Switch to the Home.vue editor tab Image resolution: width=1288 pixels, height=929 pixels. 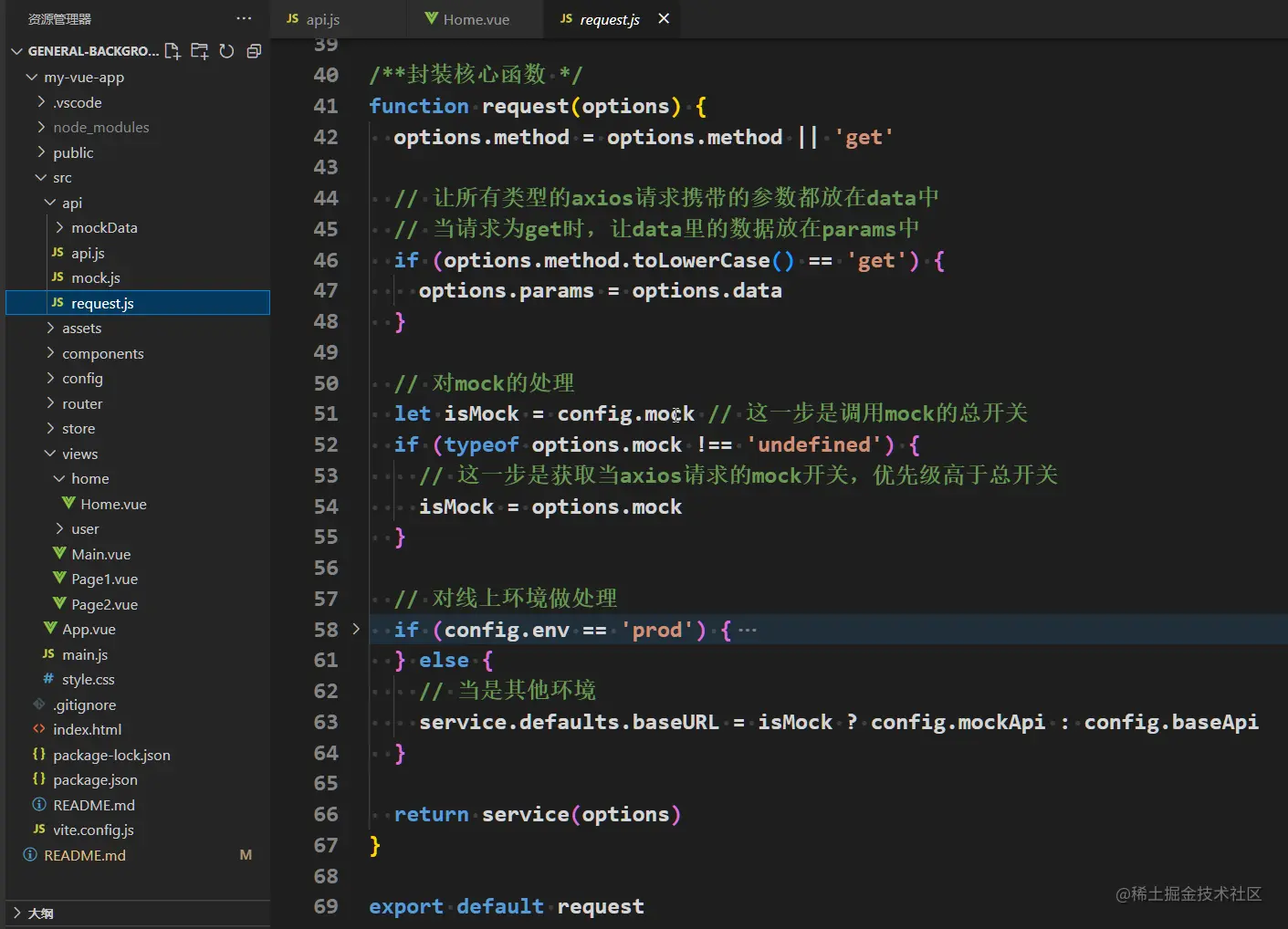pos(476,19)
